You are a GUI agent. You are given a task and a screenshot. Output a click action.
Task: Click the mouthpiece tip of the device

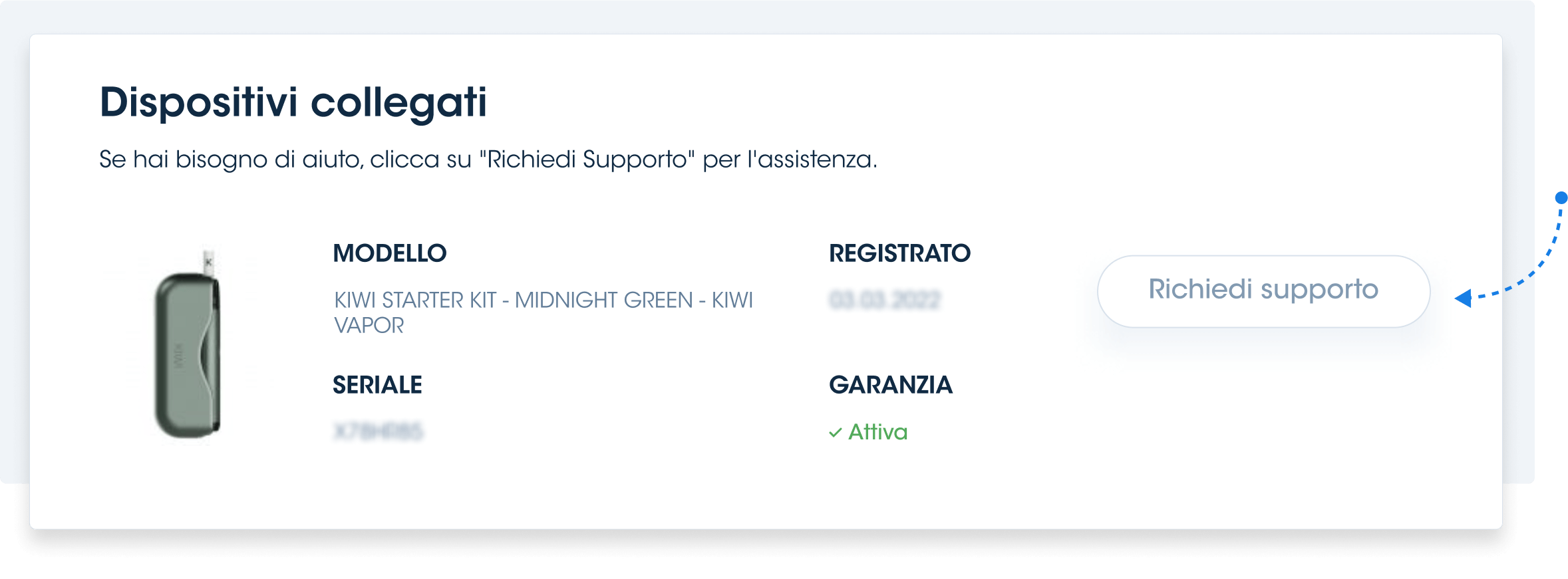(208, 260)
